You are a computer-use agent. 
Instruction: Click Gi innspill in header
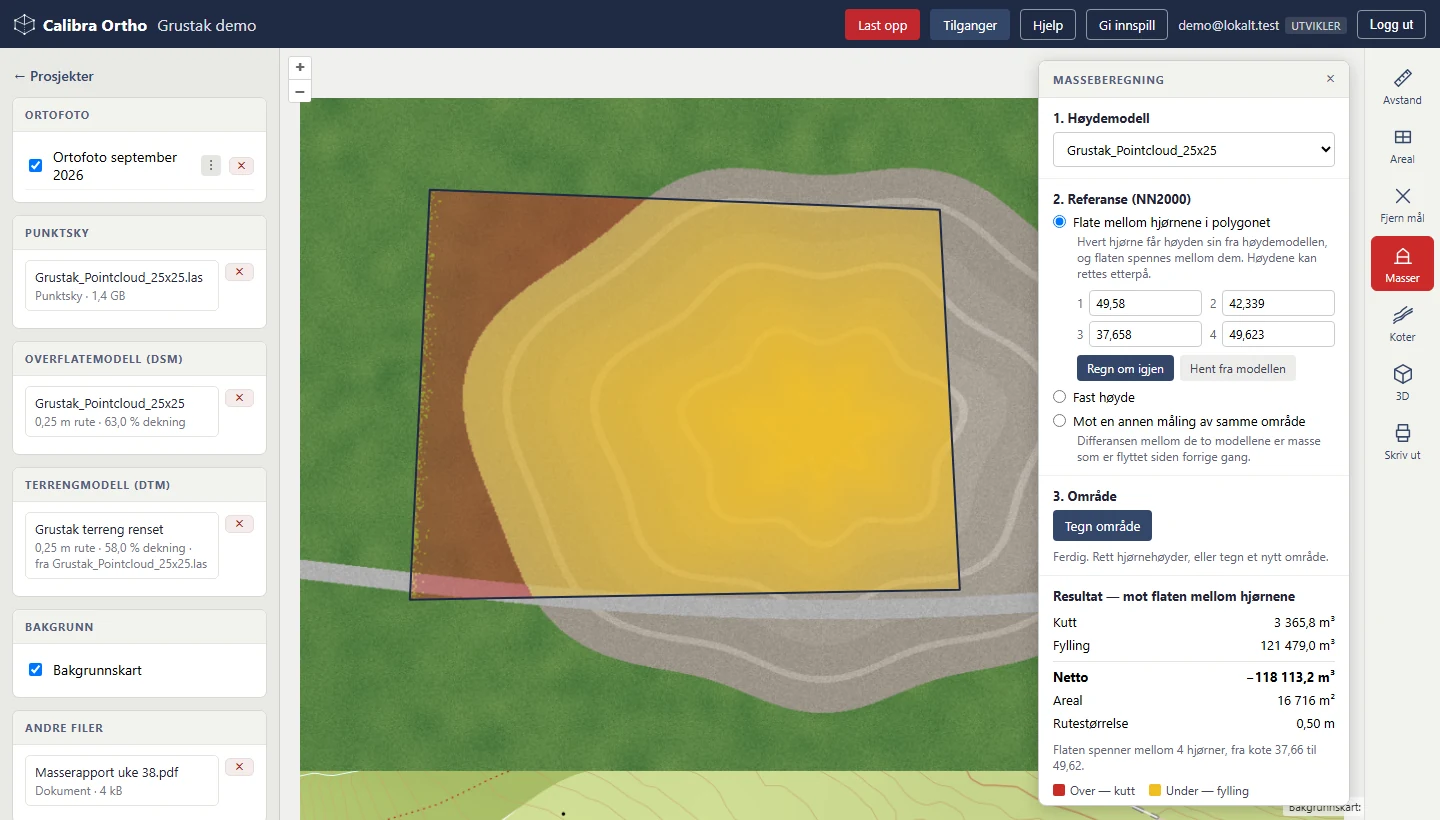(x=1127, y=25)
